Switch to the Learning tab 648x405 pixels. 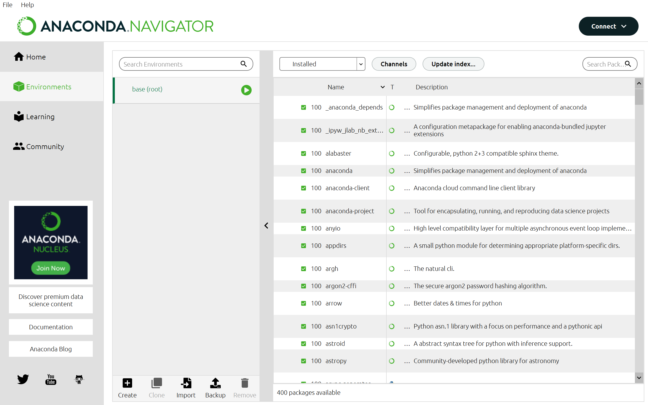pos(40,117)
